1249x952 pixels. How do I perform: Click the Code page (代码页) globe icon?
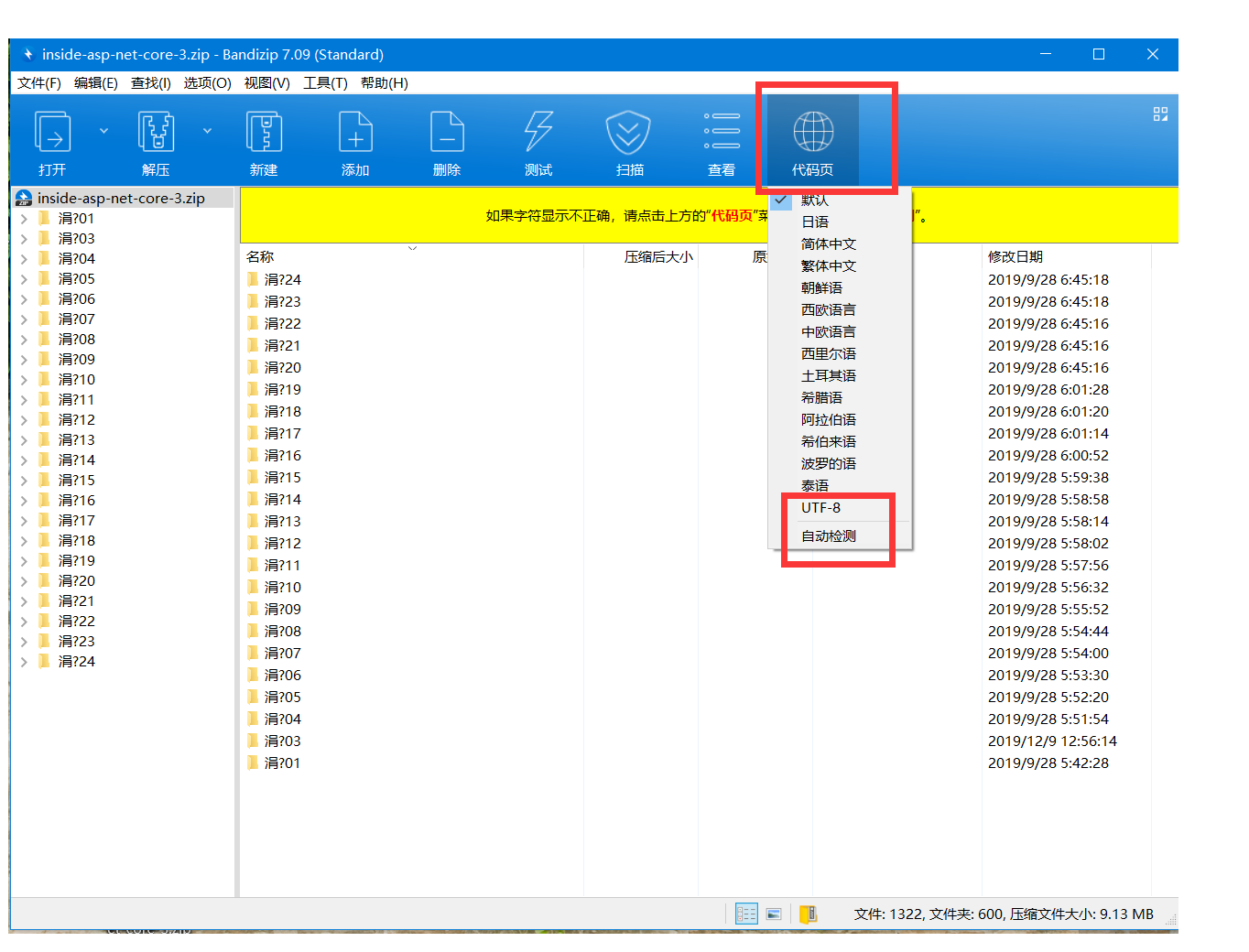coord(813,132)
